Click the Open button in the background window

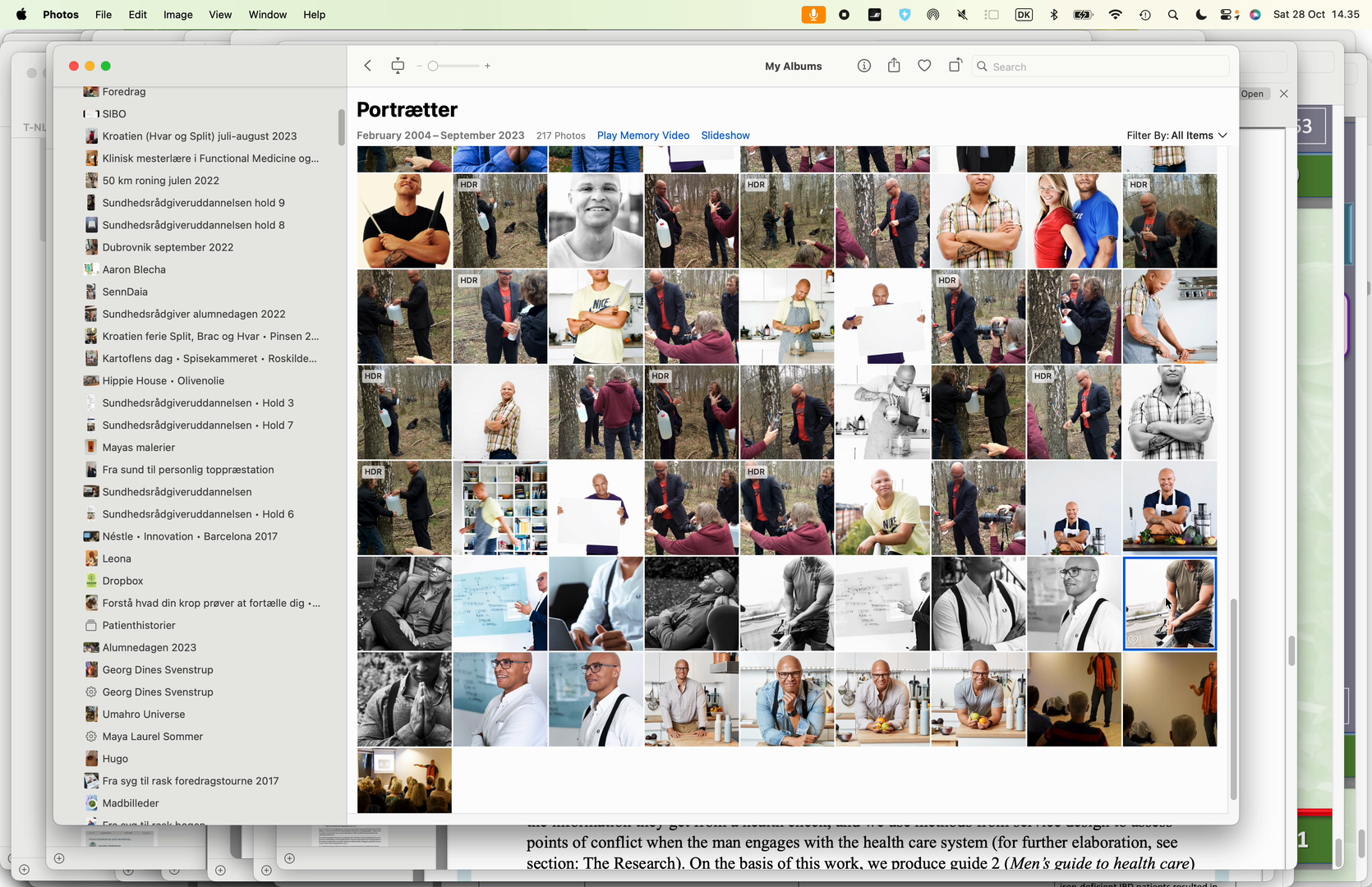tap(1253, 94)
